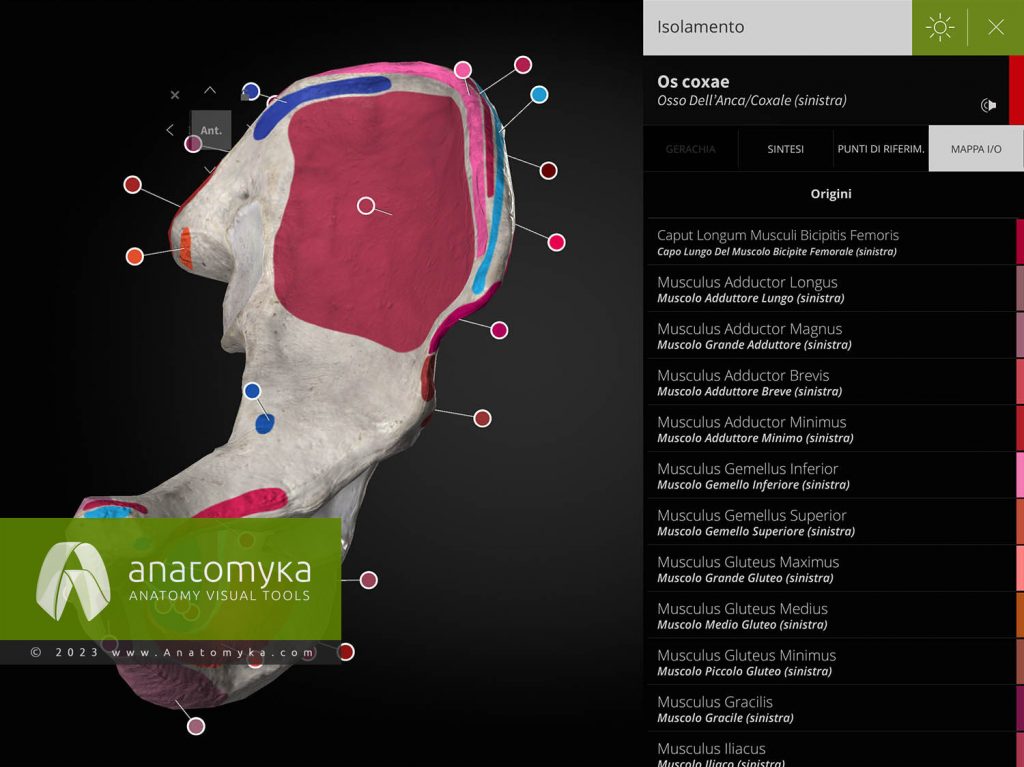Toggle the orange origin marker on the bone

pos(133,257)
